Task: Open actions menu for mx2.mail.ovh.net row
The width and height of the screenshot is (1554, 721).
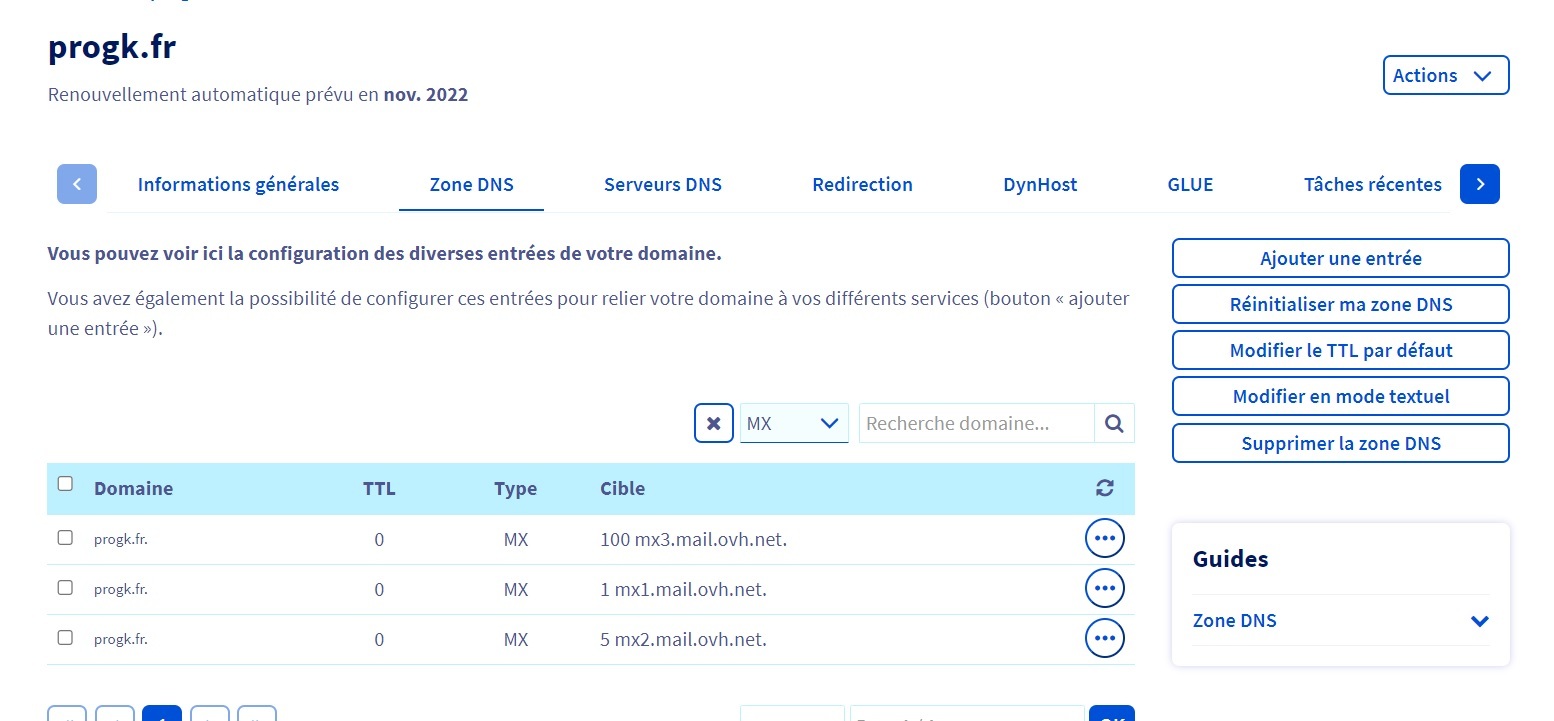Action: [x=1104, y=638]
